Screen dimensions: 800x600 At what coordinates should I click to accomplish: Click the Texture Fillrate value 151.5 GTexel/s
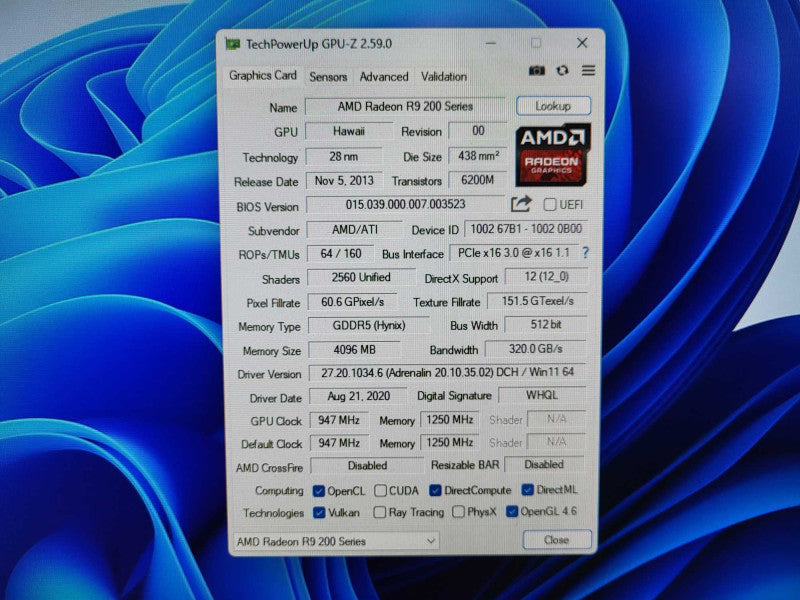coord(538,301)
